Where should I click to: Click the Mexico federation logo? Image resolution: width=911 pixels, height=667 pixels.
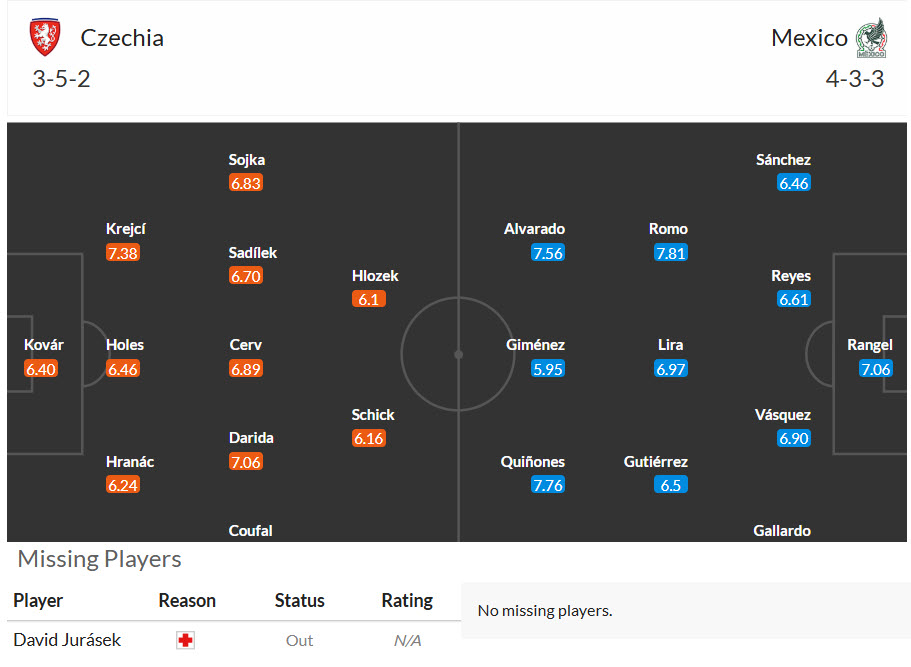871,38
